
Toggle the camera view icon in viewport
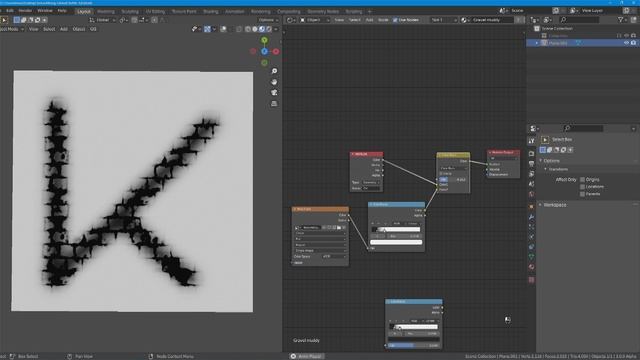pyautogui.click(x=274, y=93)
